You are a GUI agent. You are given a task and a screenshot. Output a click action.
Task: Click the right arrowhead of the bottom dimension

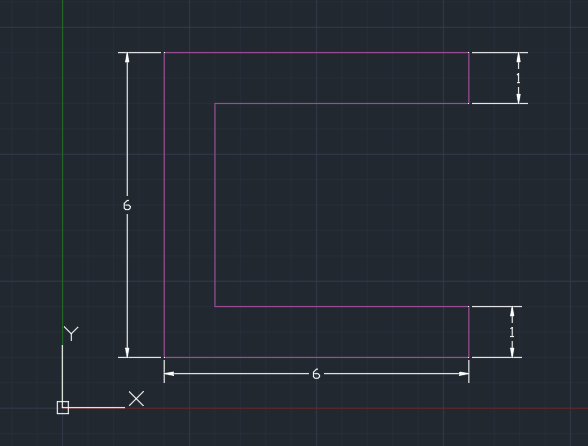pos(464,374)
